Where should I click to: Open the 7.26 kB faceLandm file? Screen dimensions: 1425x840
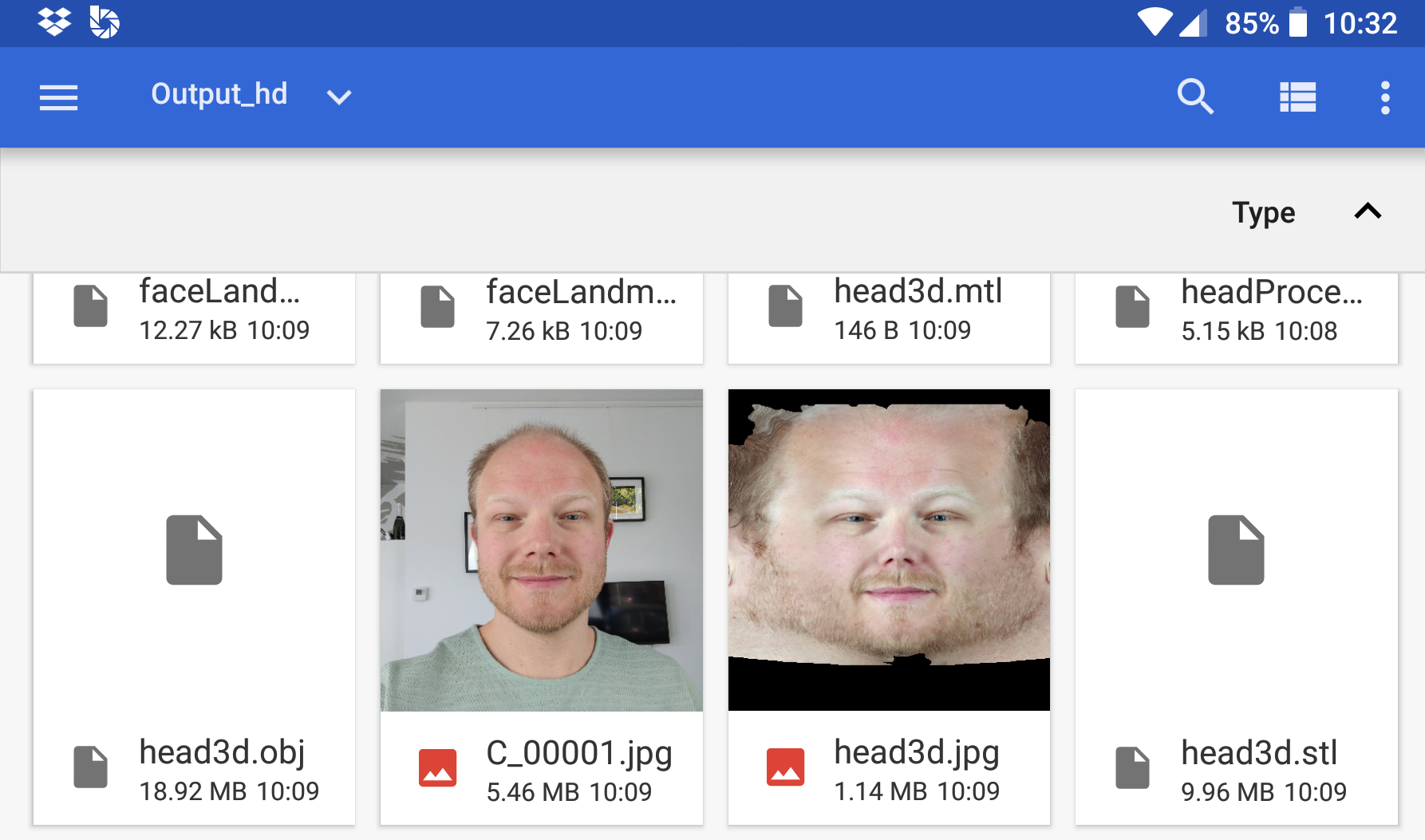(542, 310)
